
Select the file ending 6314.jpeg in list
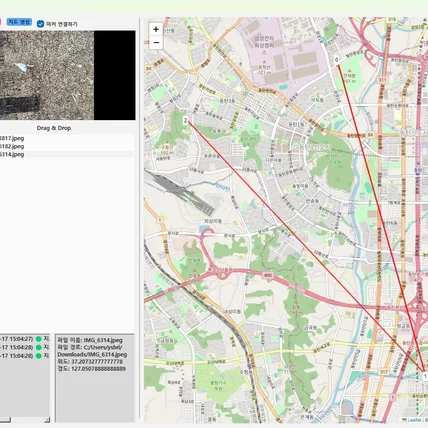pyautogui.click(x=67, y=154)
